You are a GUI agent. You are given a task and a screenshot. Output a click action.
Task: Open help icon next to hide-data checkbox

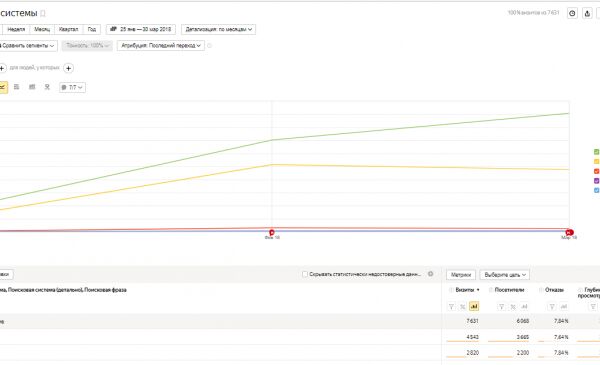click(430, 274)
